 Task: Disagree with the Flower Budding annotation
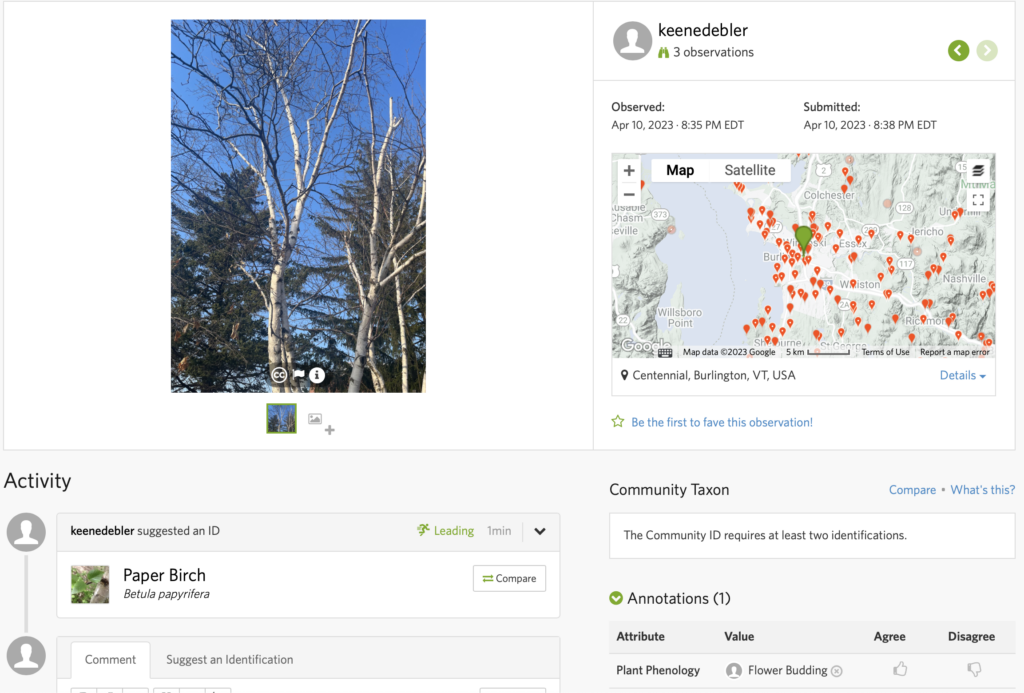pyautogui.click(x=973, y=670)
